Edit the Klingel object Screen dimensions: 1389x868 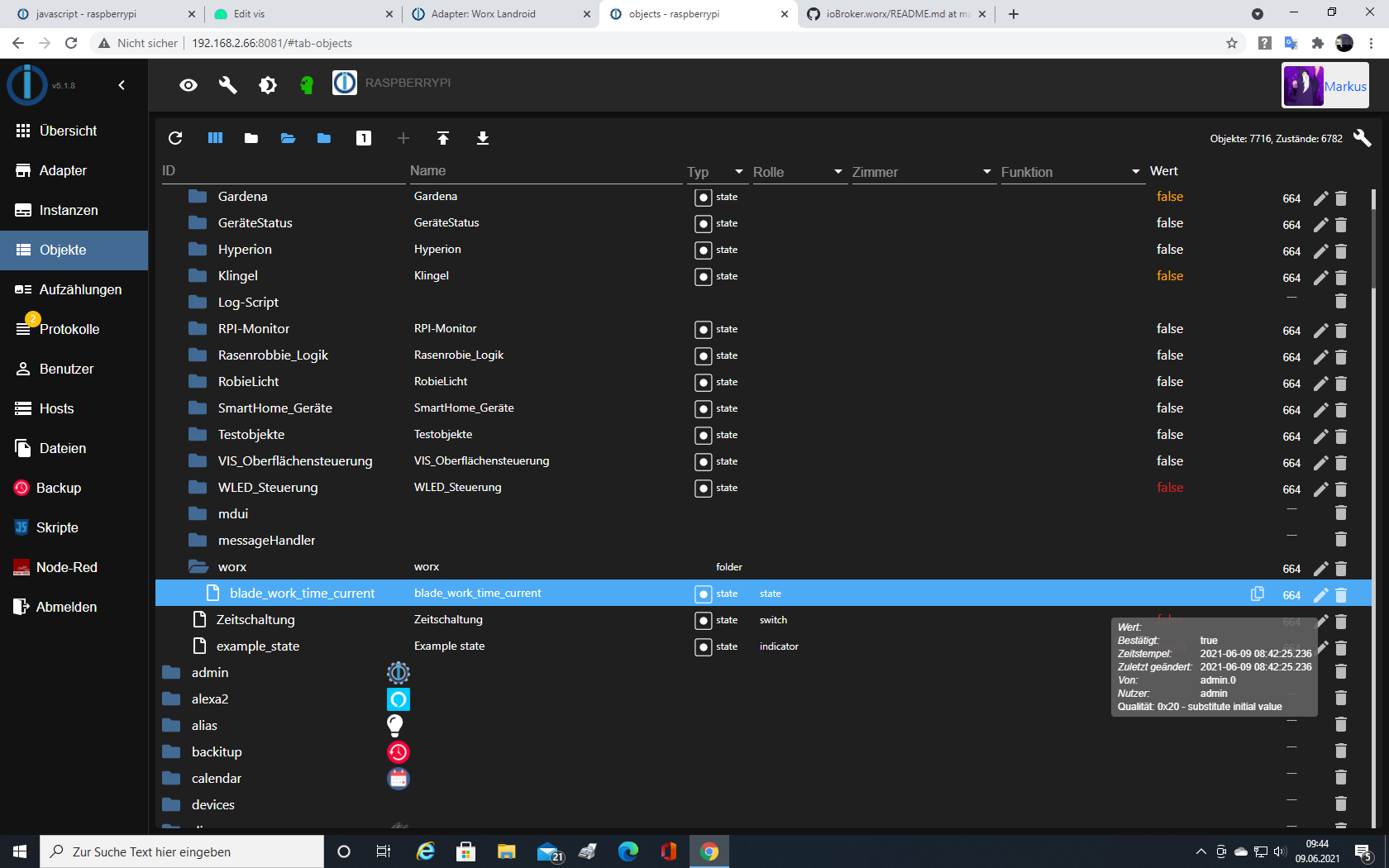(1320, 277)
